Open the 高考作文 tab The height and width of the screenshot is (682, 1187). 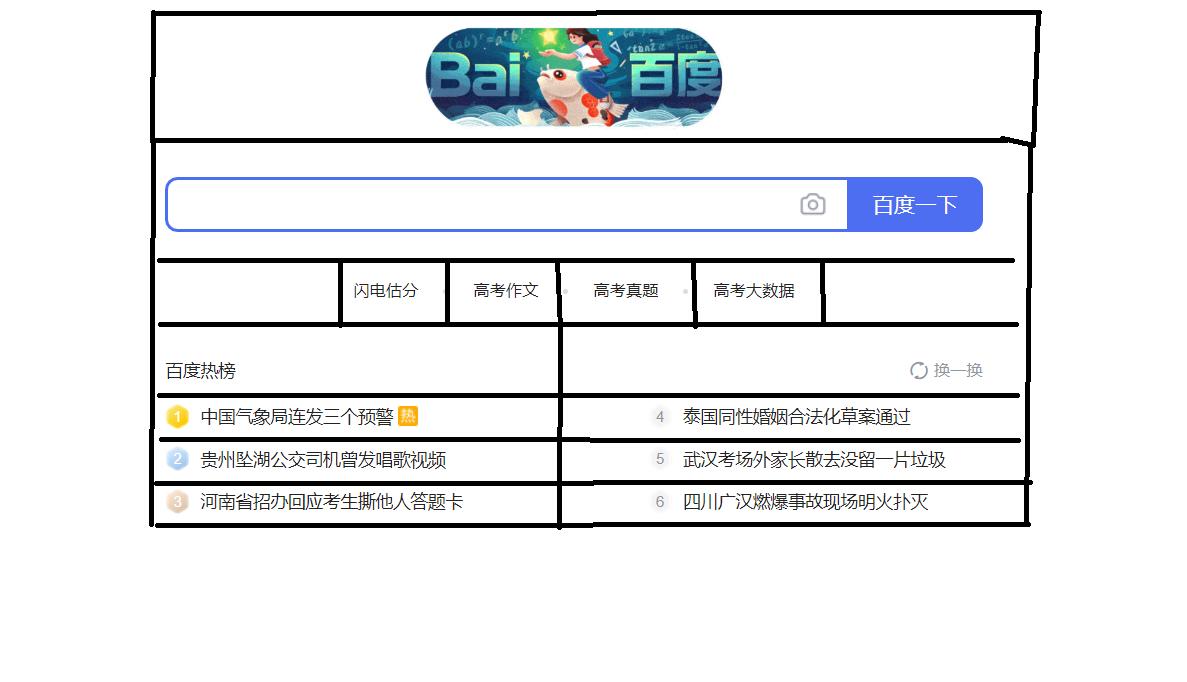(x=504, y=292)
